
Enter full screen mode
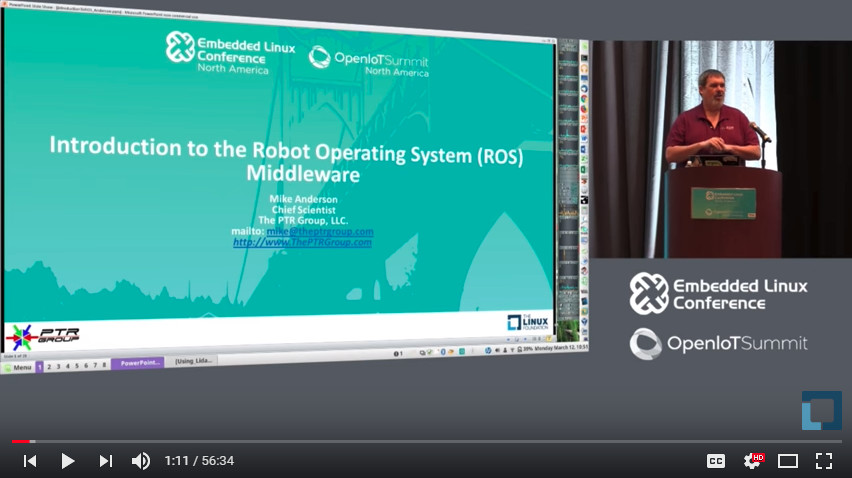tap(824, 461)
